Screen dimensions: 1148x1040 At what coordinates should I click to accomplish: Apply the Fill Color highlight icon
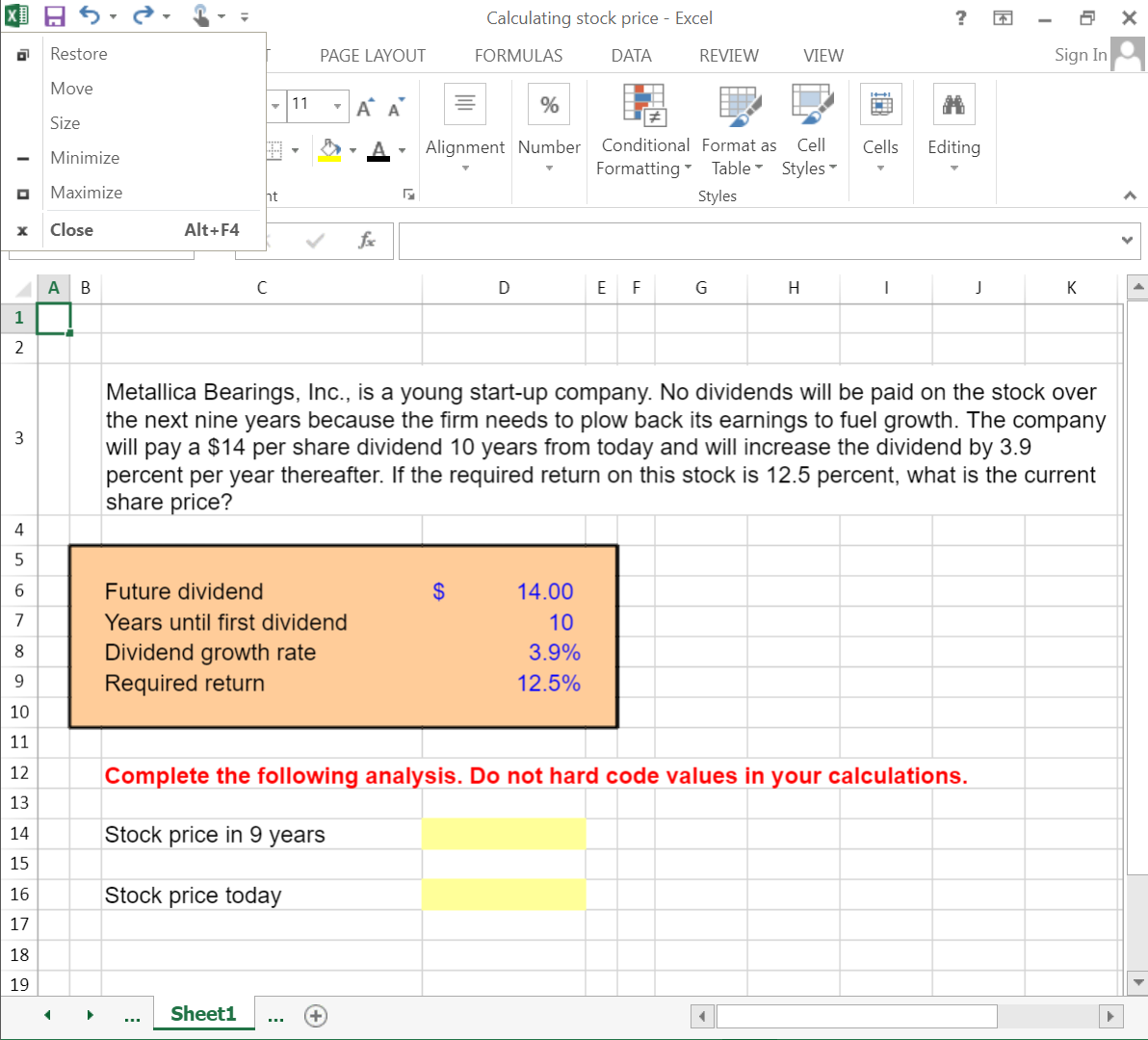click(x=327, y=150)
